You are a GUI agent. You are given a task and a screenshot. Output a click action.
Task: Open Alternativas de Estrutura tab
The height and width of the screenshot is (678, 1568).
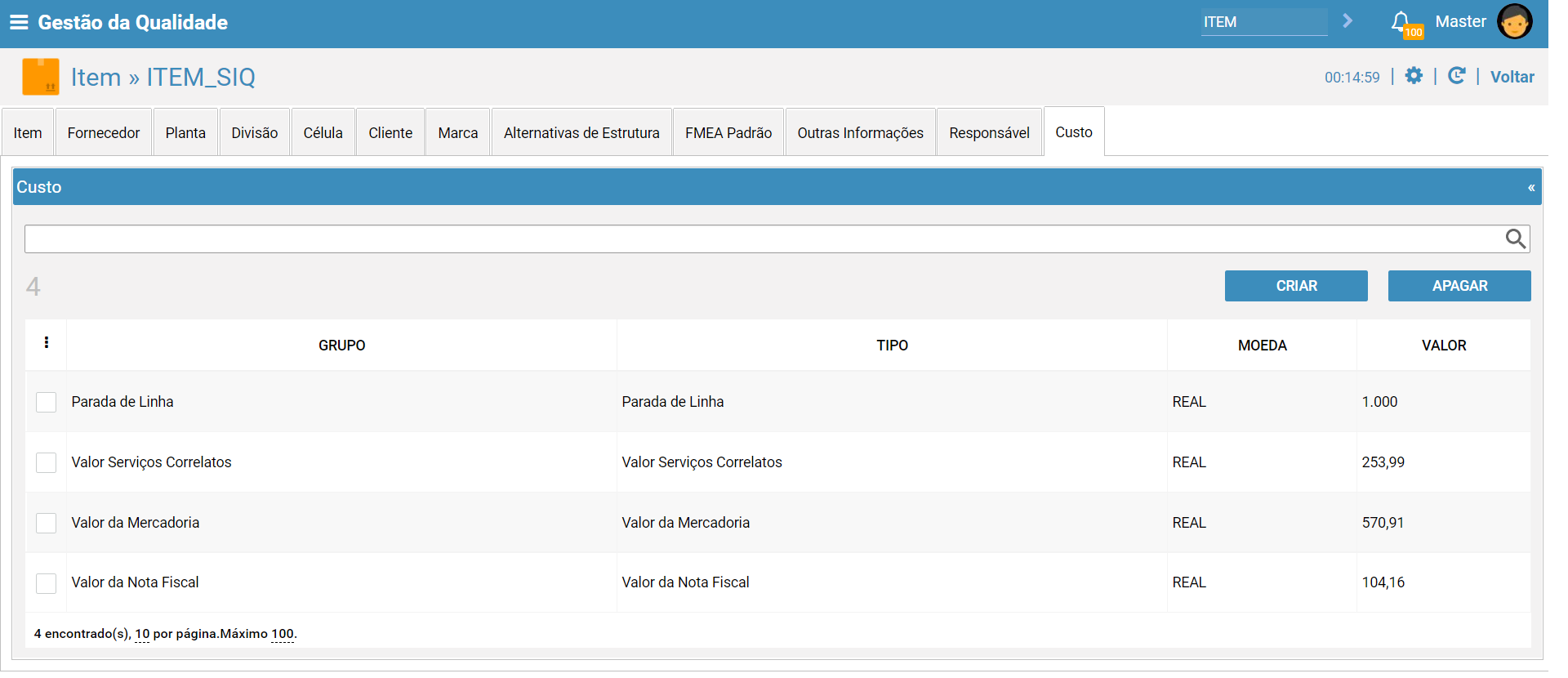pyautogui.click(x=581, y=132)
